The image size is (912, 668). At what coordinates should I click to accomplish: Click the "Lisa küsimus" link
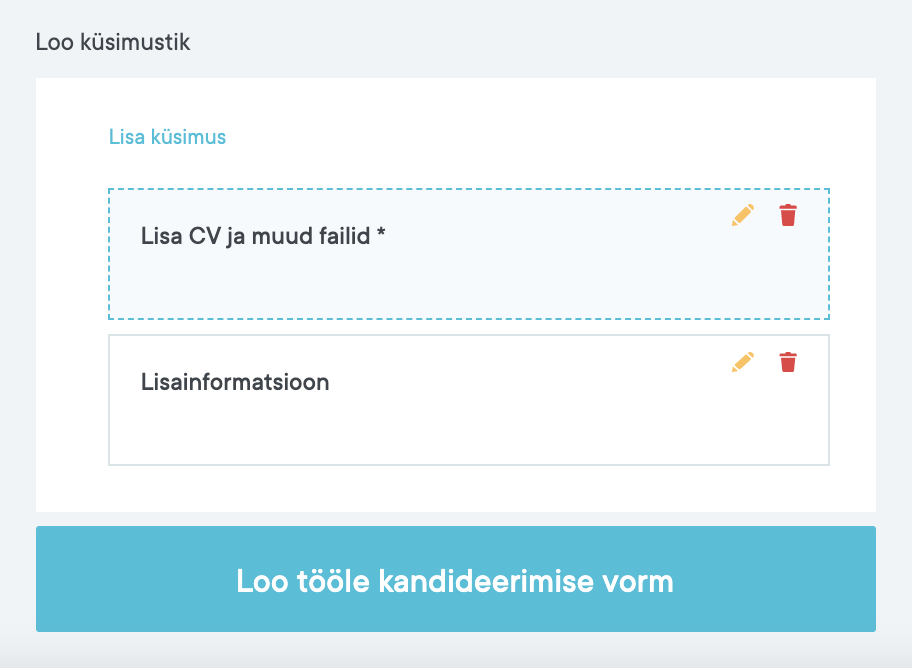click(x=167, y=137)
